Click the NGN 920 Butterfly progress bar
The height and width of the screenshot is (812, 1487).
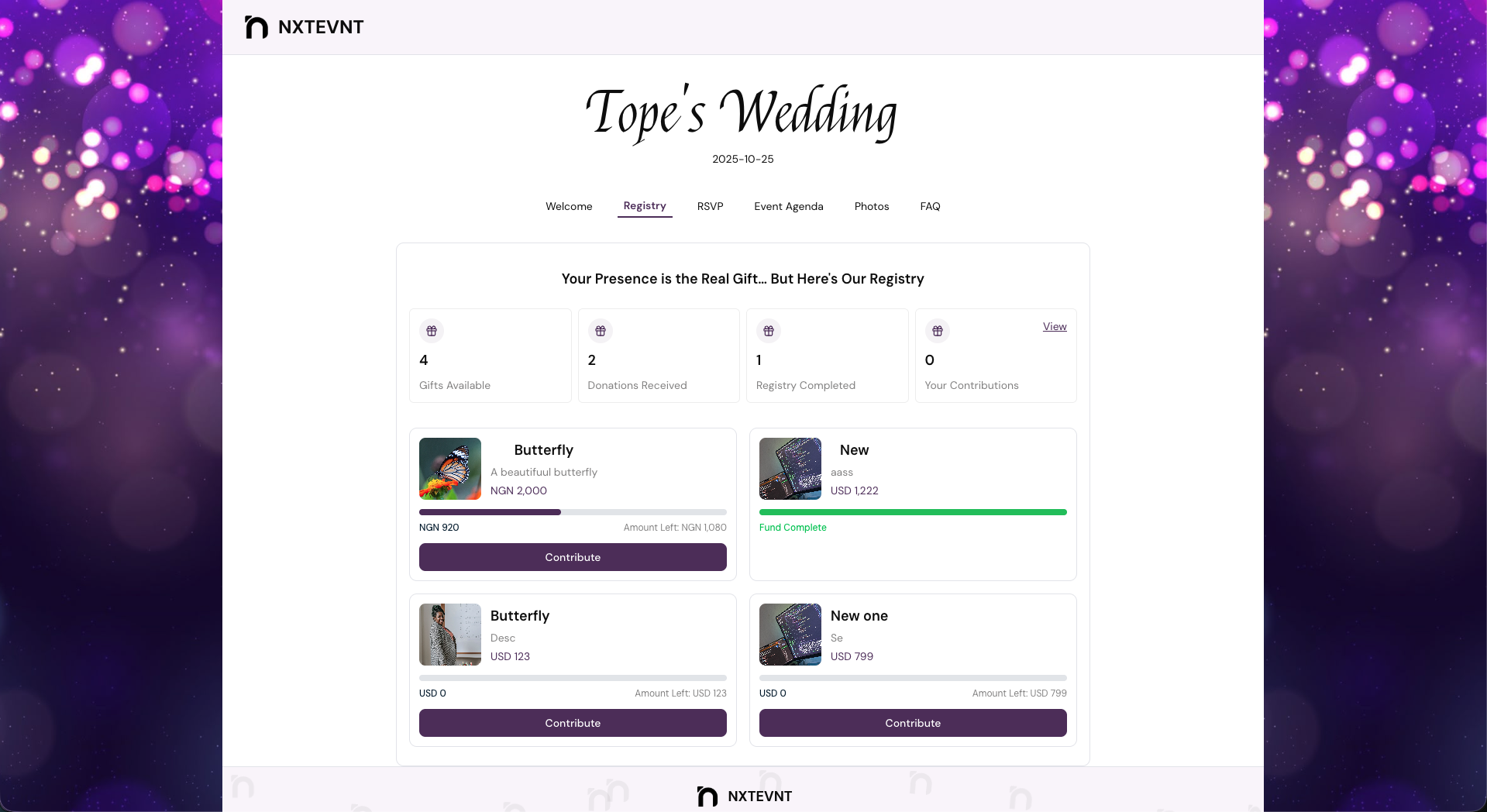[x=573, y=512]
